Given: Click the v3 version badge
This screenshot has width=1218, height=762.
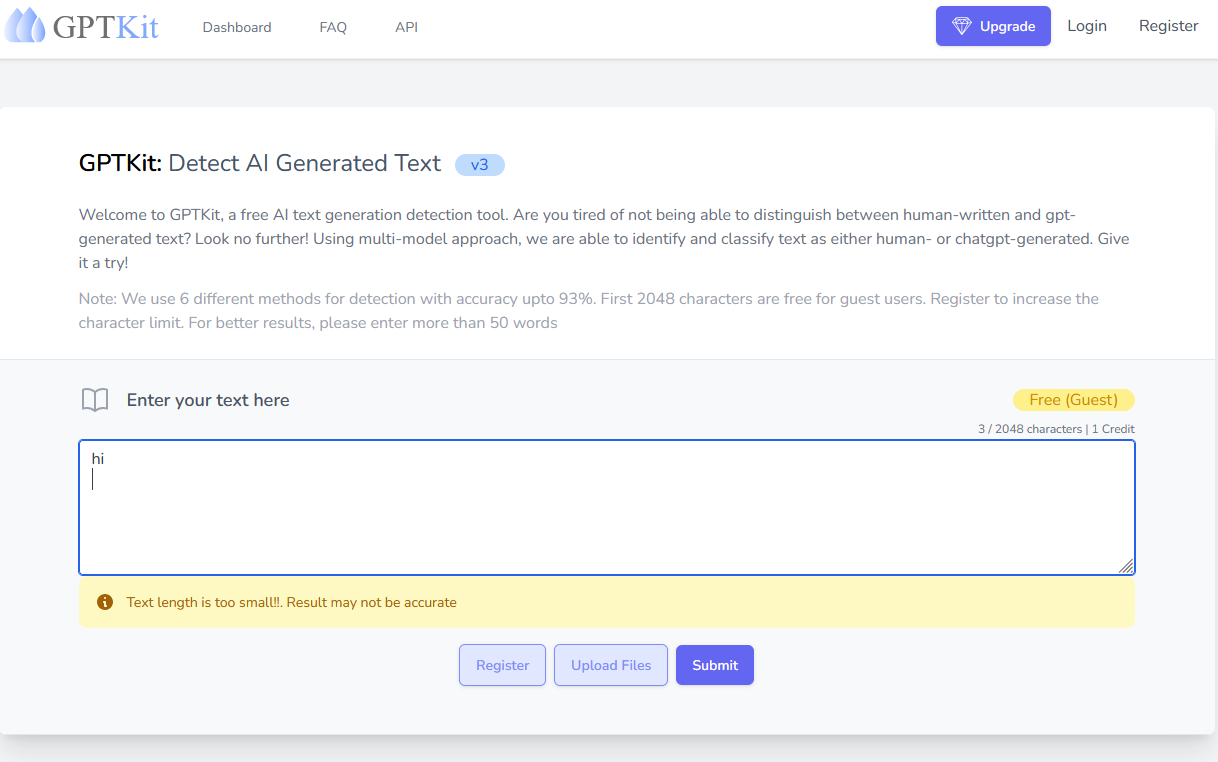Looking at the screenshot, I should click(x=480, y=164).
